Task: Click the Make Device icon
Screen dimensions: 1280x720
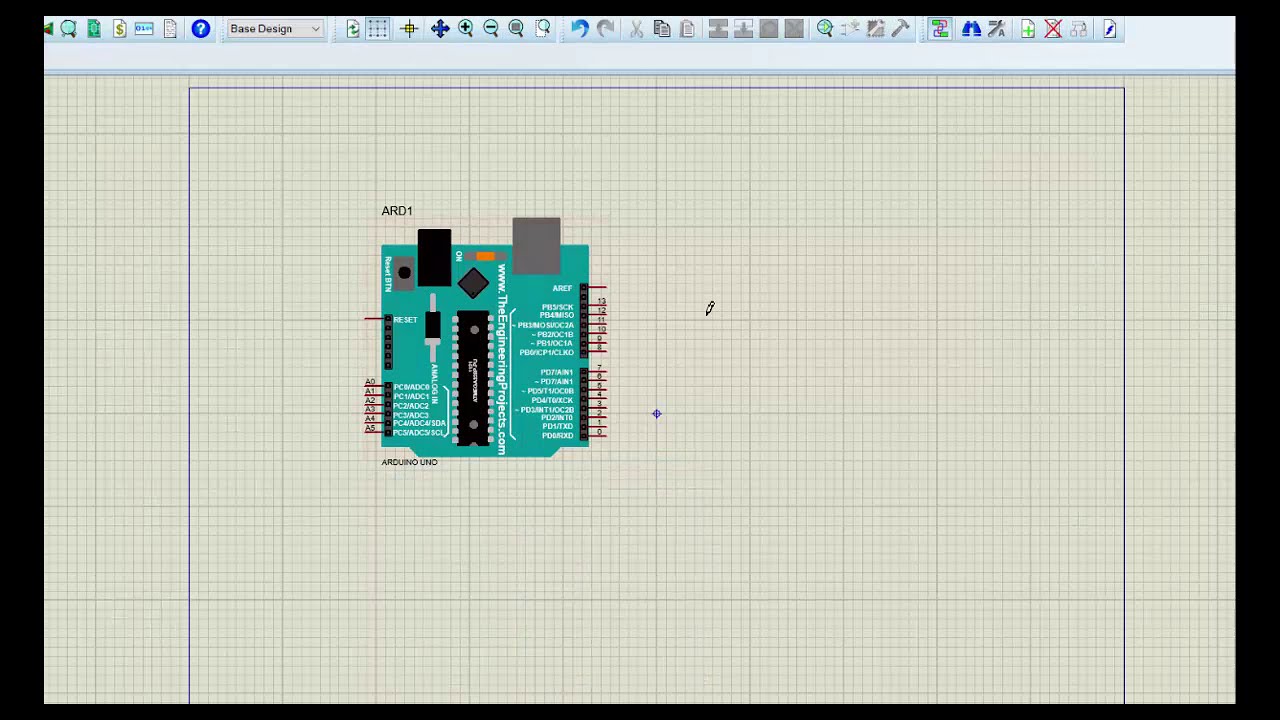Action: click(x=850, y=29)
